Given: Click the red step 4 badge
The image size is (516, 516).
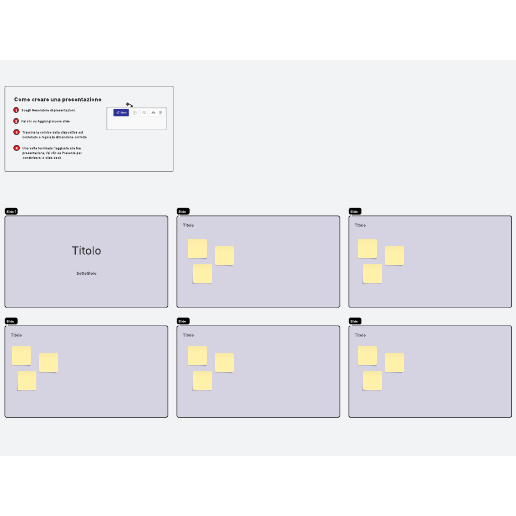Looking at the screenshot, I should pos(16,148).
